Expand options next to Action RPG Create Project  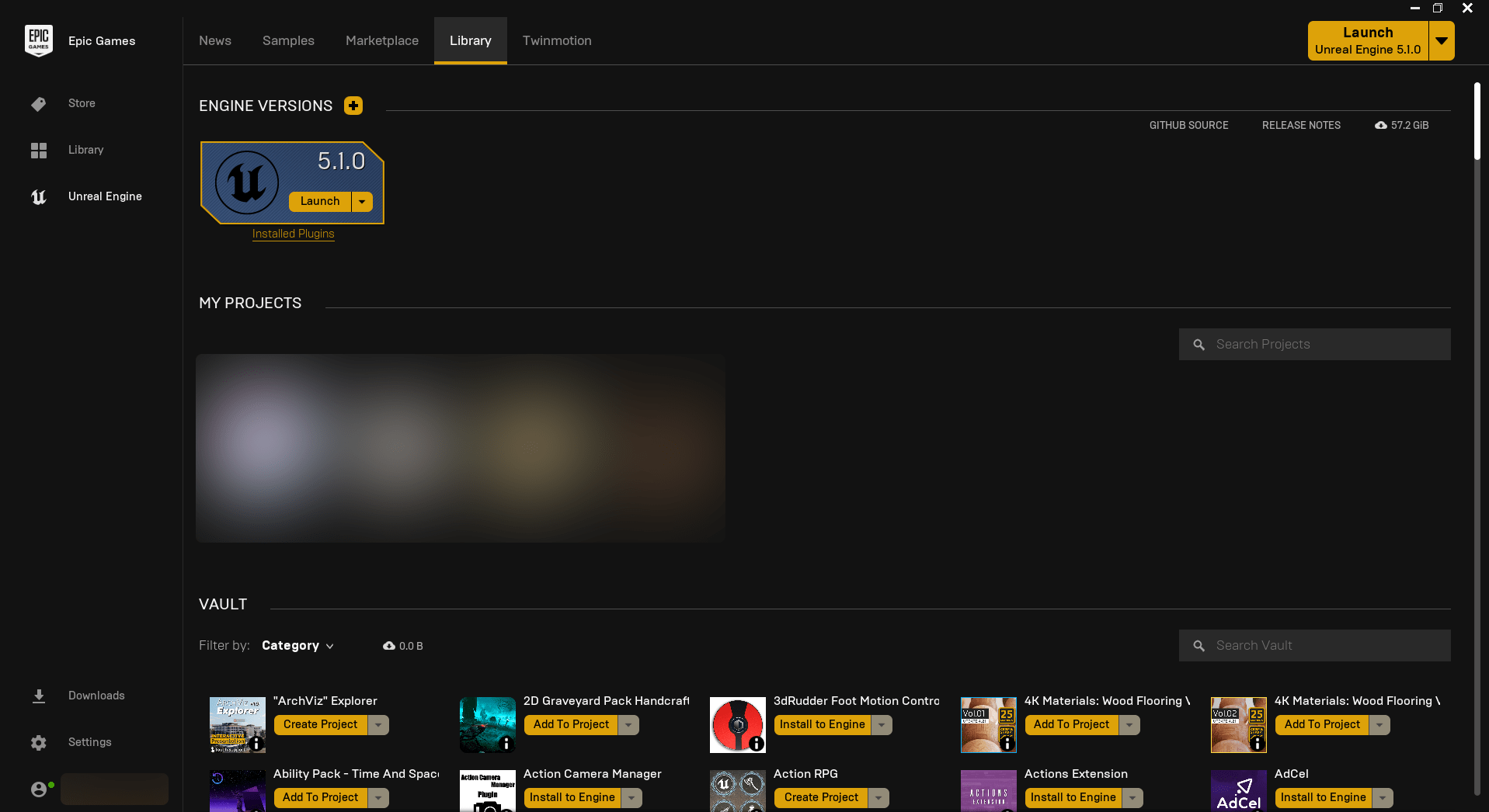[x=878, y=798]
